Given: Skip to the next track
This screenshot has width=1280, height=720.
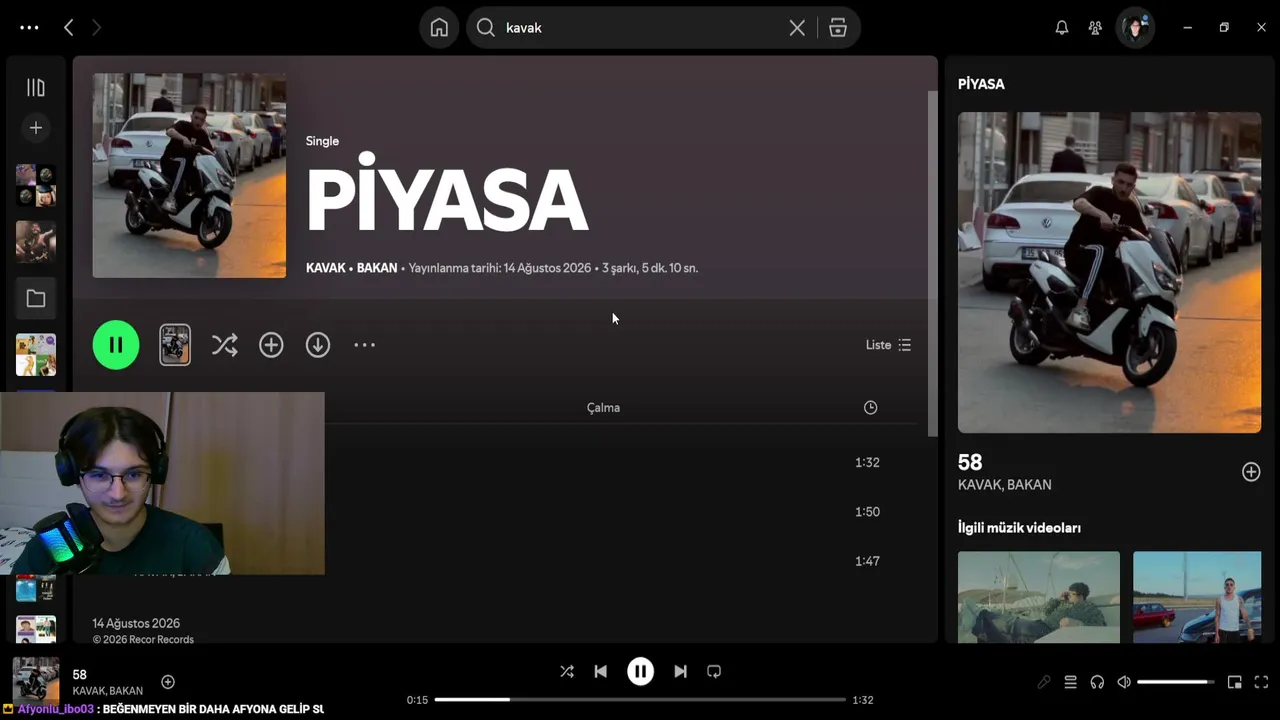Looking at the screenshot, I should tap(680, 672).
